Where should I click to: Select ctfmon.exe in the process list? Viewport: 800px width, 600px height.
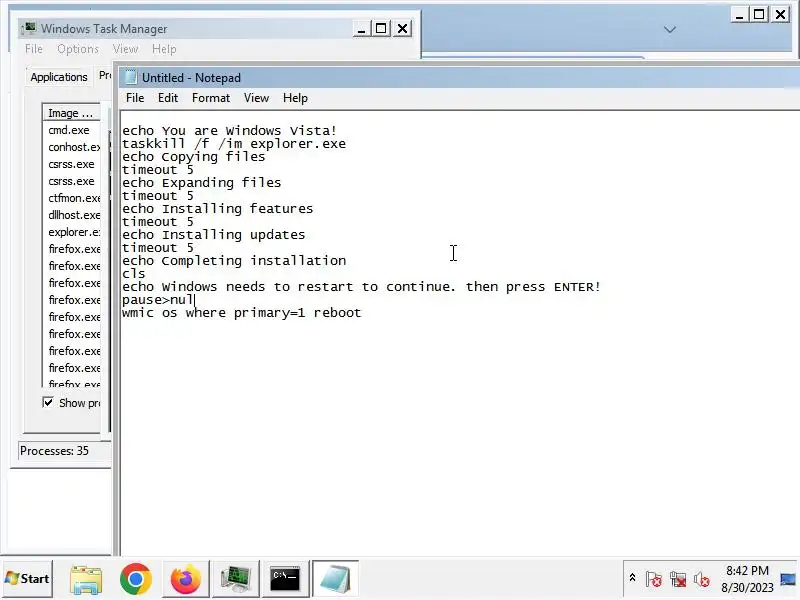[x=72, y=198]
